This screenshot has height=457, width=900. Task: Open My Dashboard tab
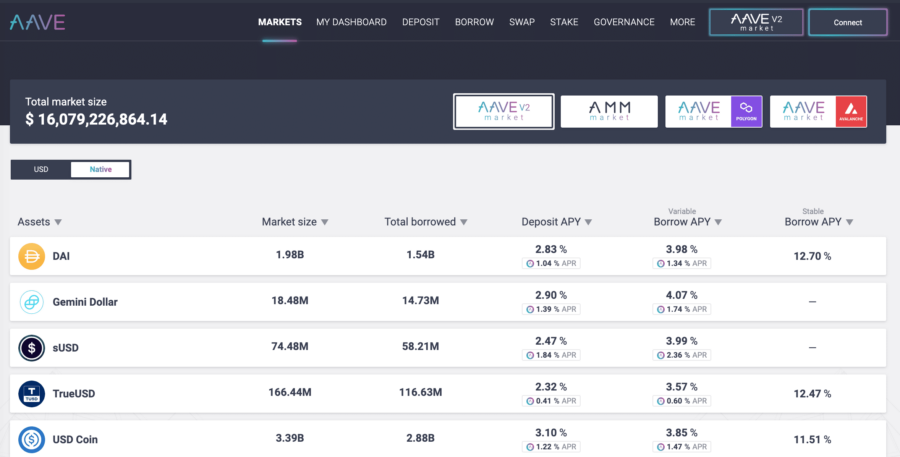[x=351, y=22]
